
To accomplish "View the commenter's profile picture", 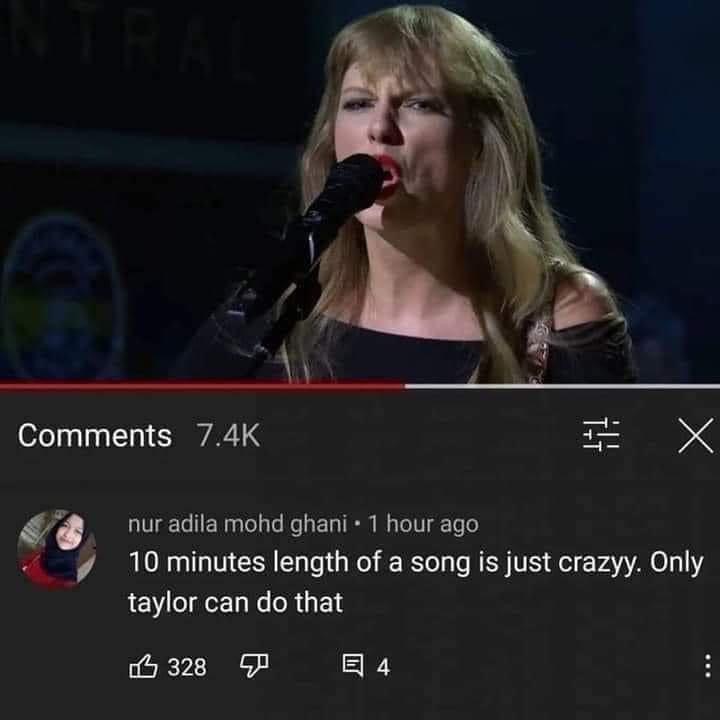I will [57, 548].
